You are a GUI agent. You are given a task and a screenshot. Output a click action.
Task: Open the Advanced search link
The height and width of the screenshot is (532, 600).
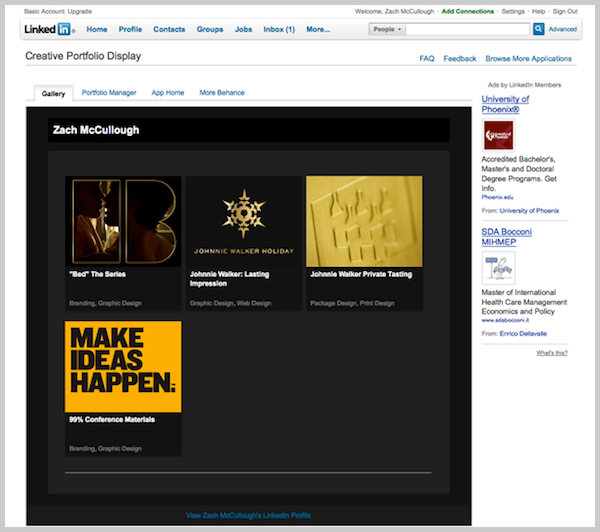point(562,29)
